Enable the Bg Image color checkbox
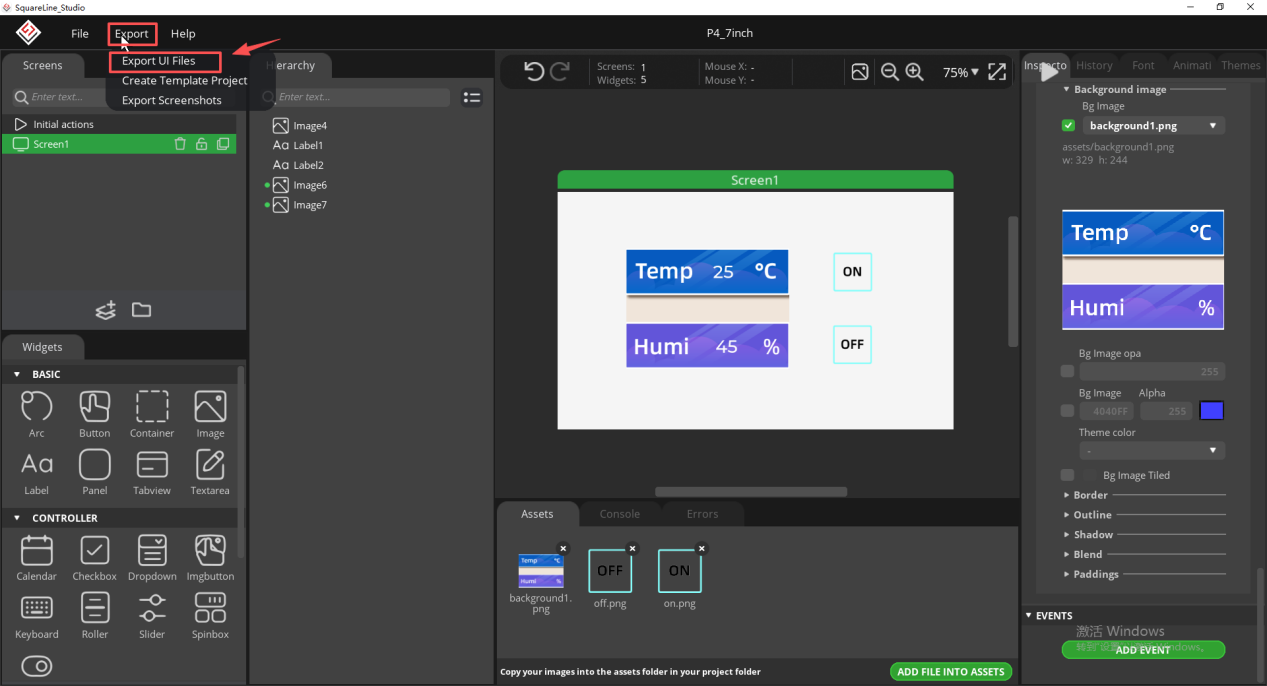 pos(1068,411)
